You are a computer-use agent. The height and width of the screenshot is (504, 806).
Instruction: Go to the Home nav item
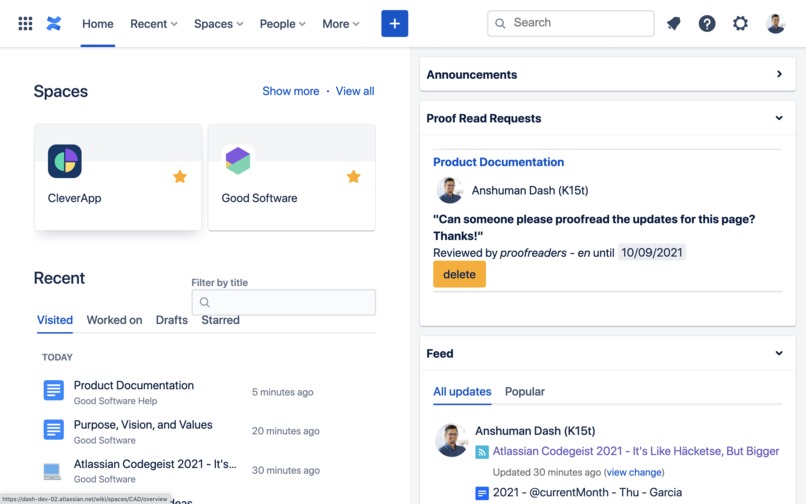click(98, 24)
